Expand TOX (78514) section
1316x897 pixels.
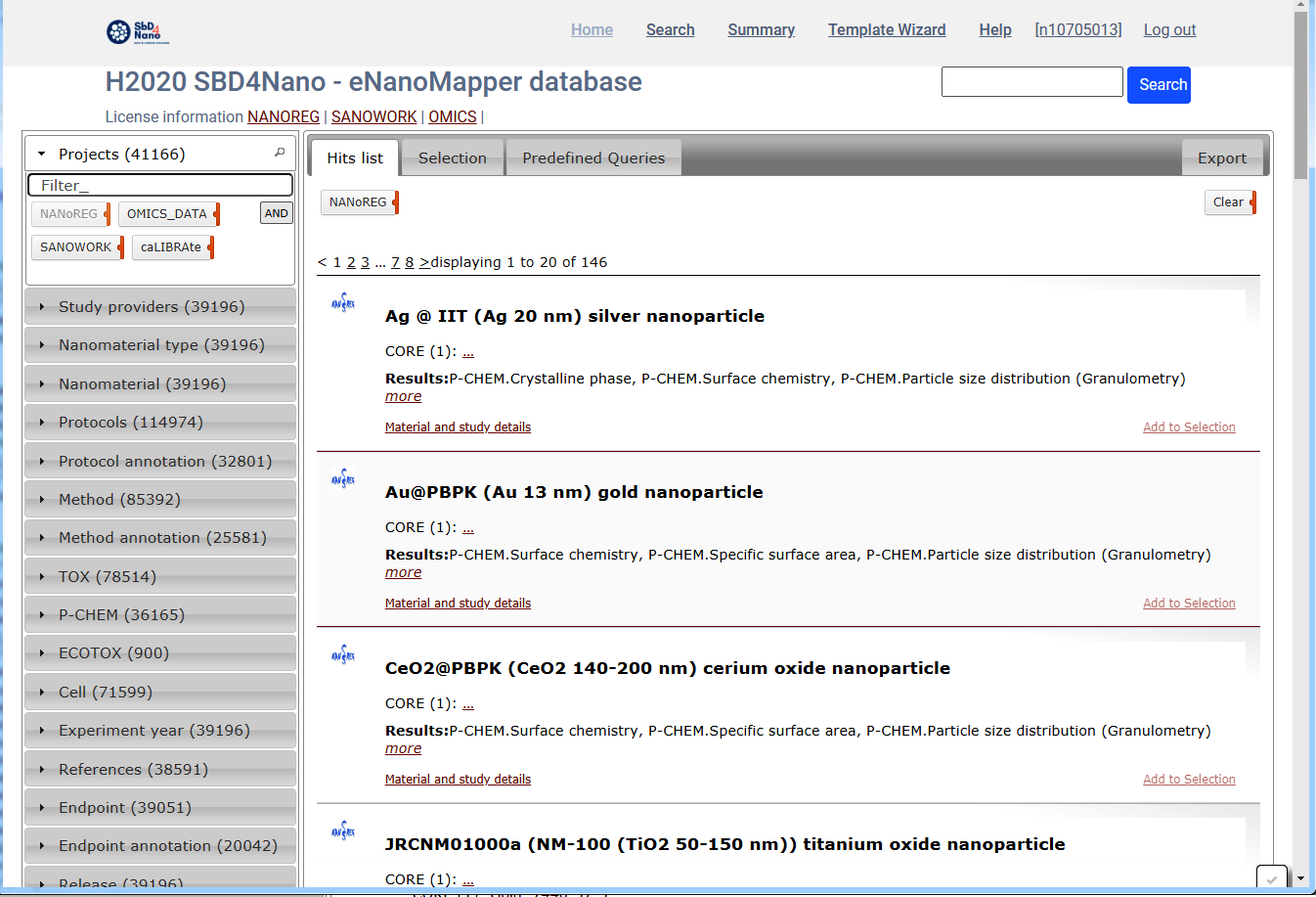(160, 576)
